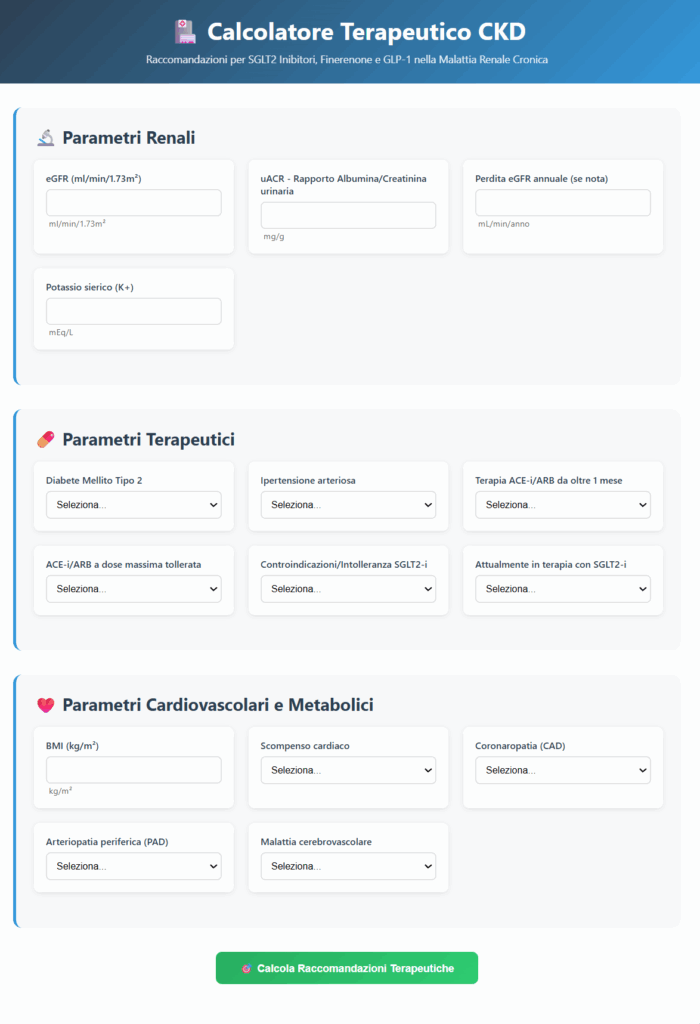700x1024 pixels.
Task: Expand the Coronaropatia (CAD) dropdown
Action: [x=563, y=770]
